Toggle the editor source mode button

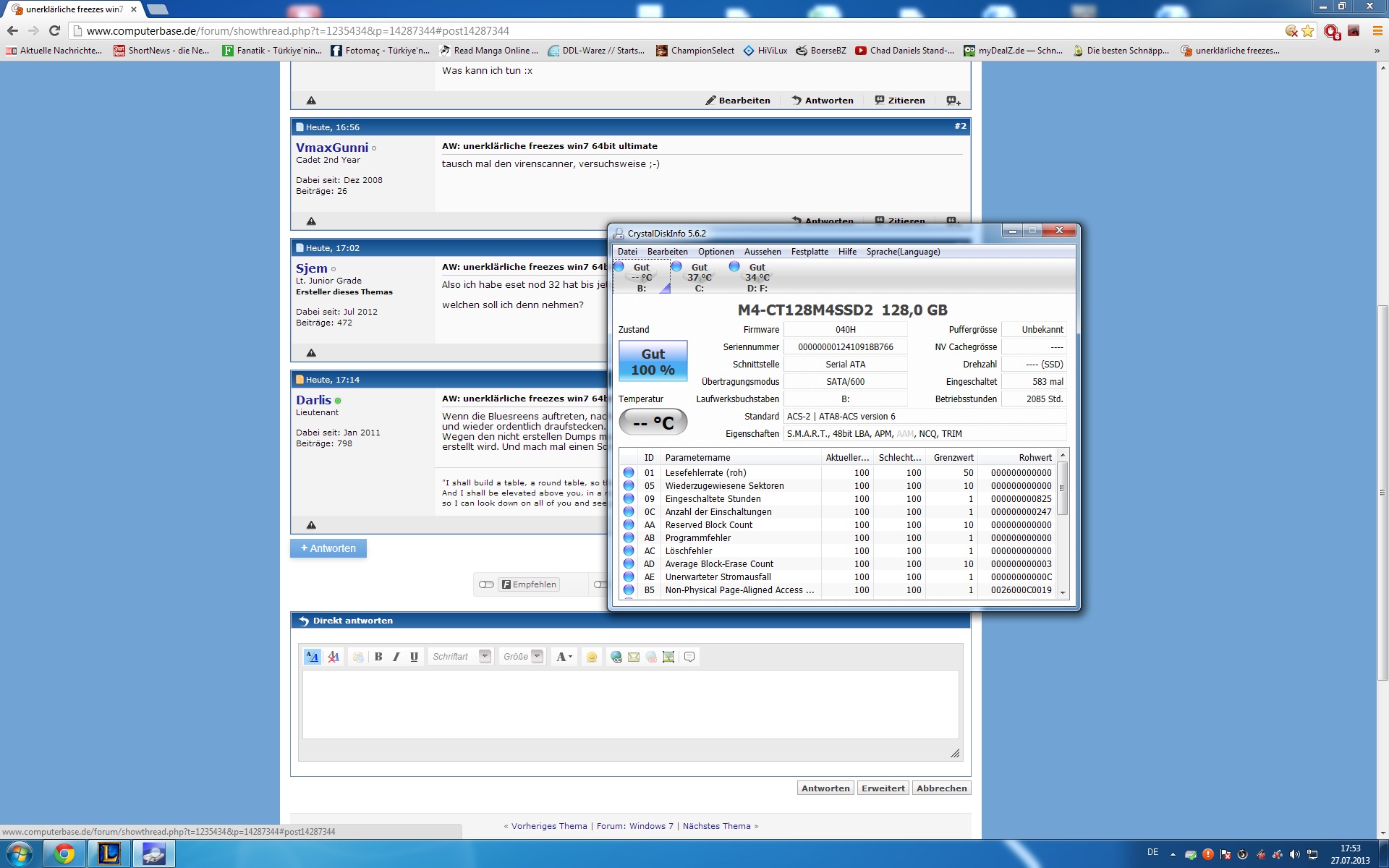coord(312,657)
